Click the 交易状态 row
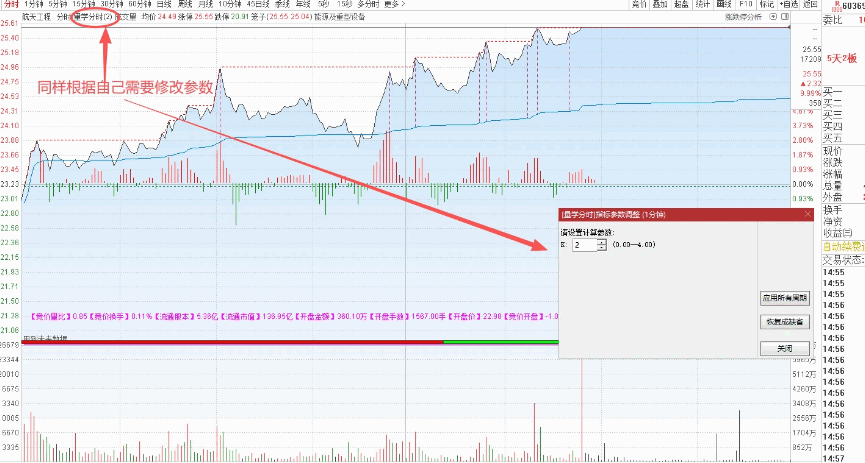 (843, 260)
